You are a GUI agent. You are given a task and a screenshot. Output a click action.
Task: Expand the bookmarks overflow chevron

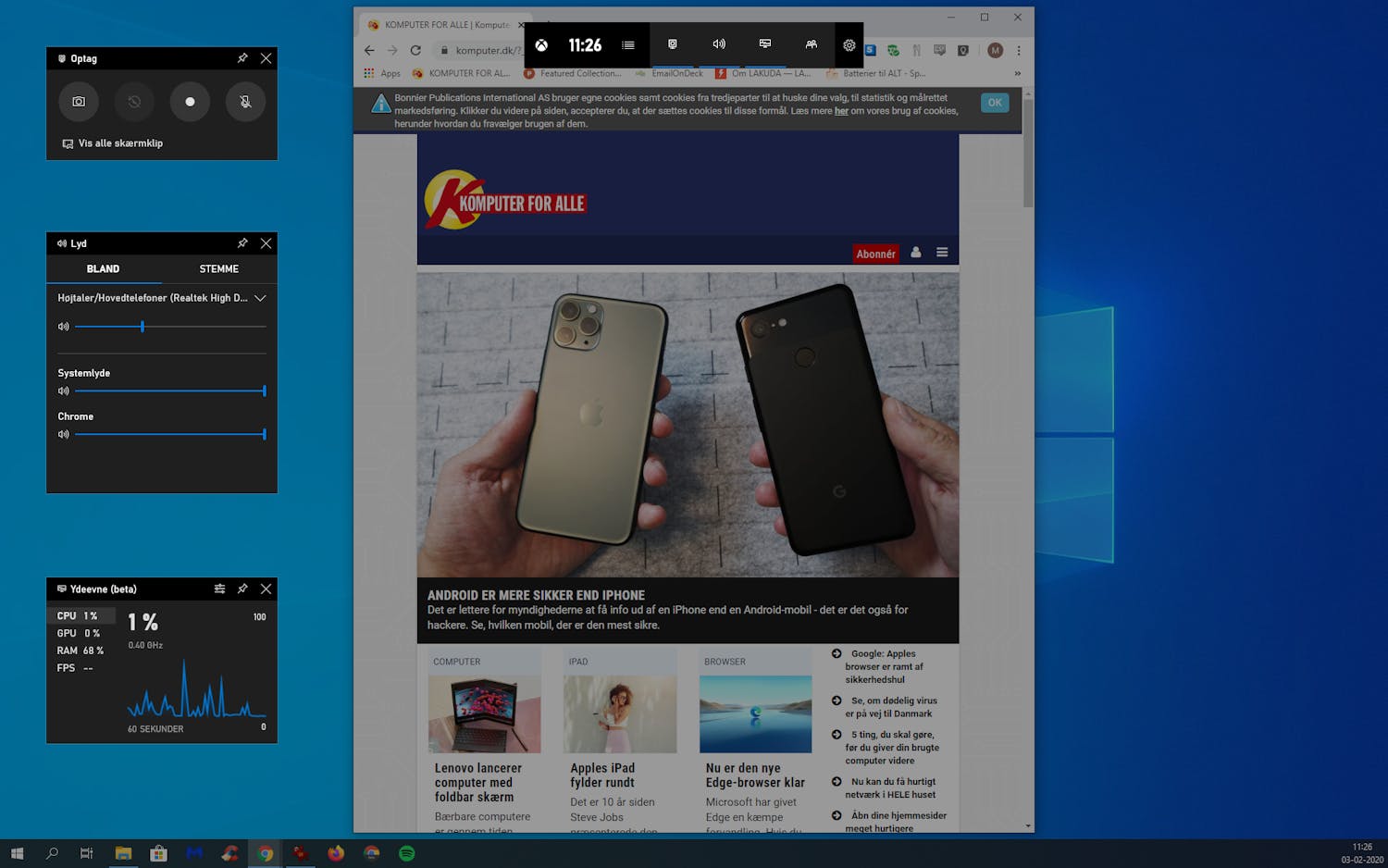click(x=1017, y=73)
